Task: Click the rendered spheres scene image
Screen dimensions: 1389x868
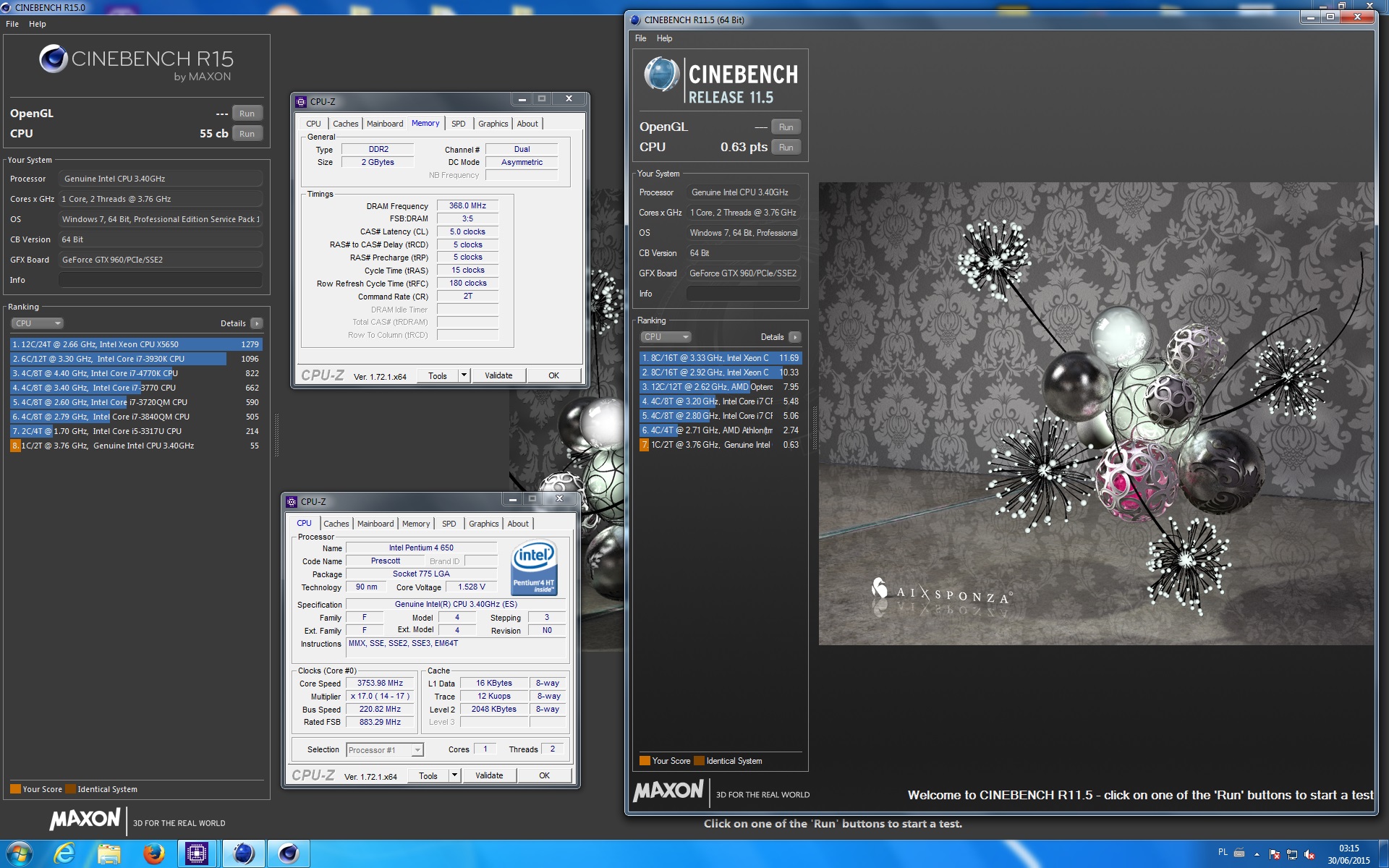Action: click(x=1096, y=413)
